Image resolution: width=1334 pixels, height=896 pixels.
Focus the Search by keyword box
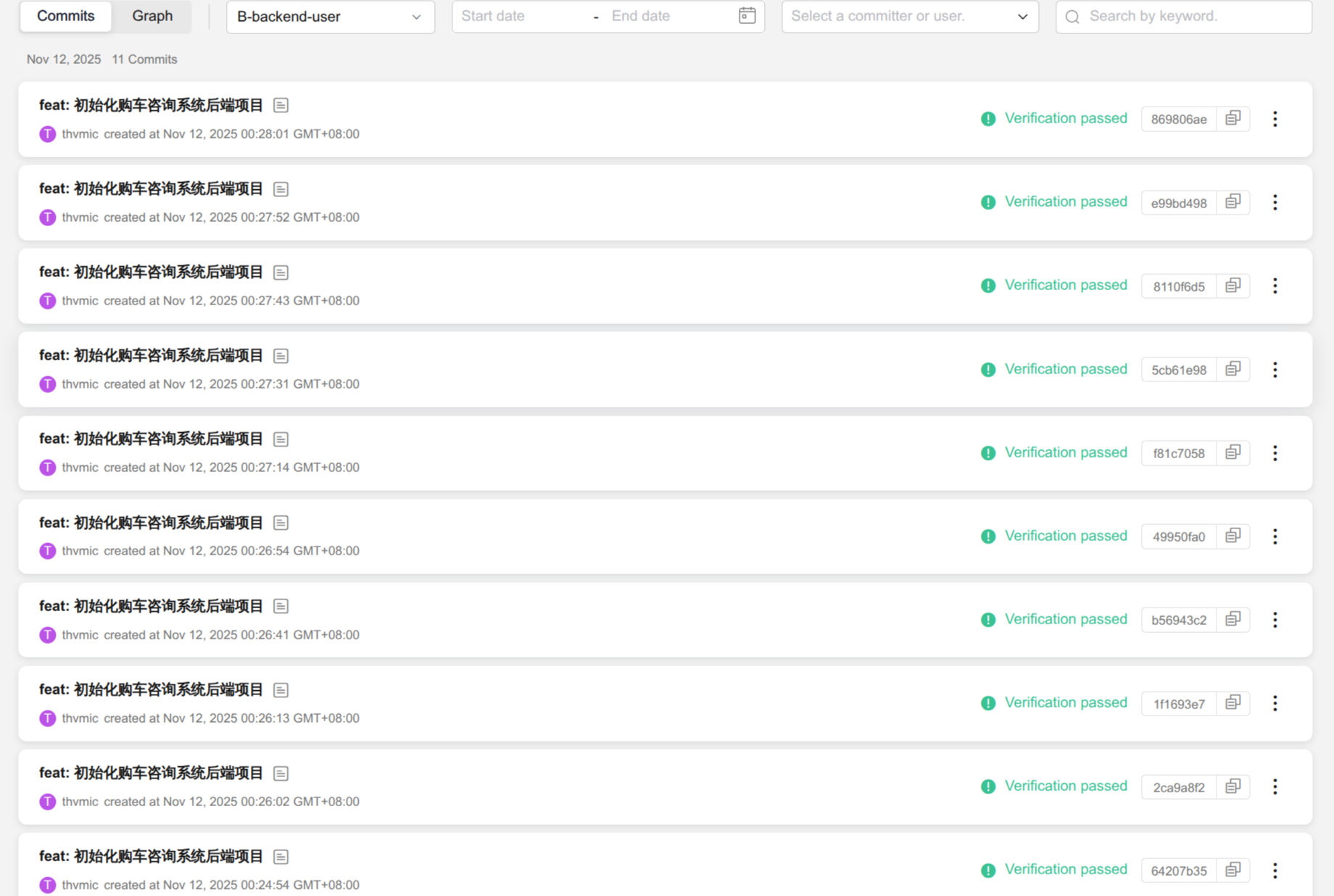point(1184,17)
